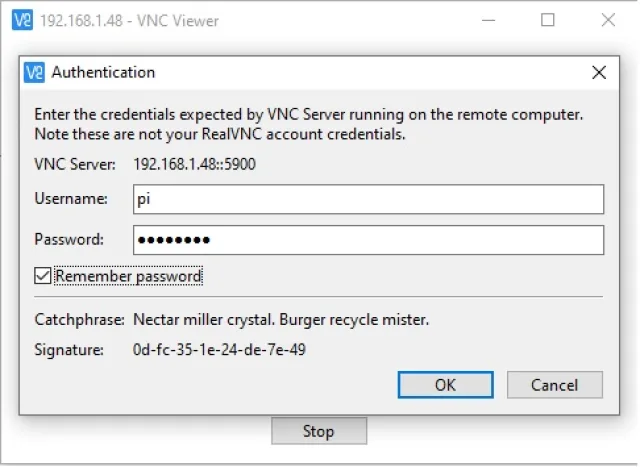Click the "Username:" label

click(71, 199)
